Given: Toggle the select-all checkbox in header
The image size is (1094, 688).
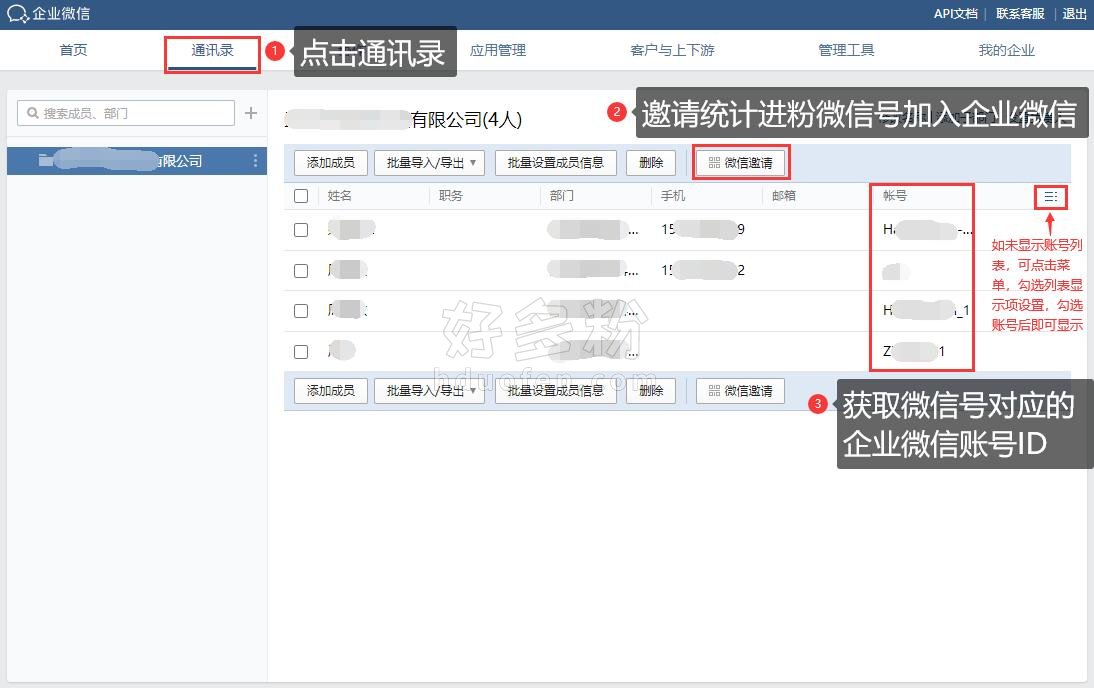Looking at the screenshot, I should [301, 196].
